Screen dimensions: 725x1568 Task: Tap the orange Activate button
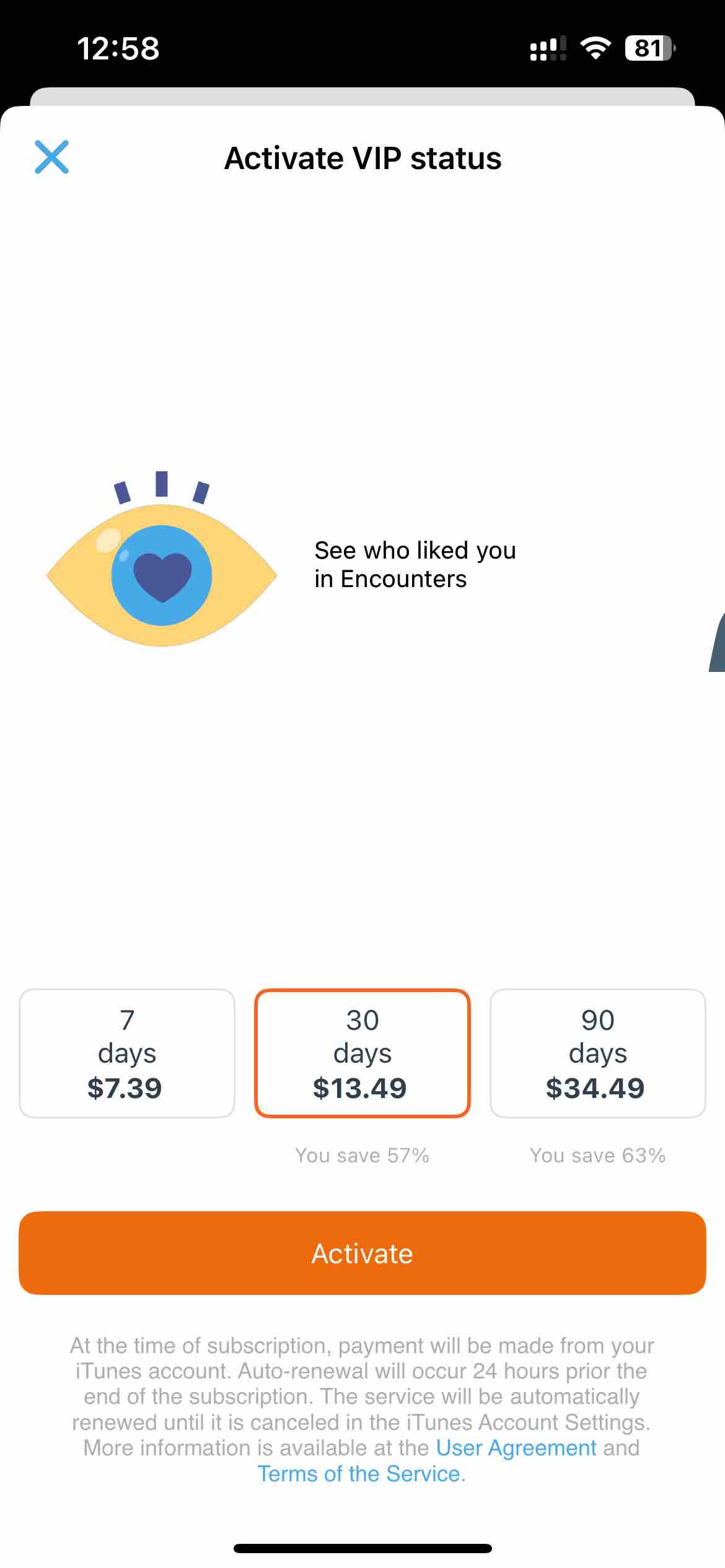362,1253
